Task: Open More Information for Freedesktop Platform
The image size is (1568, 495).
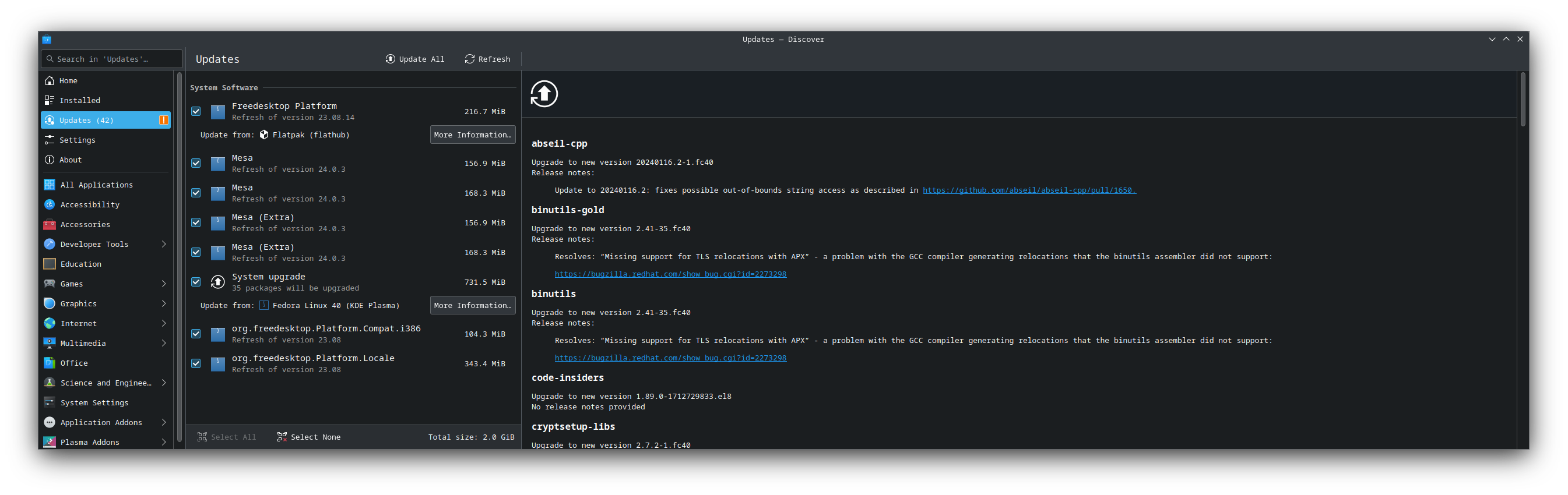Action: pyautogui.click(x=472, y=135)
